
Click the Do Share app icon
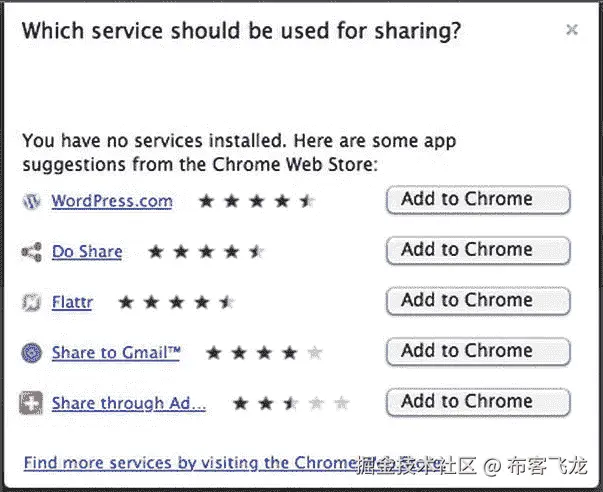tap(32, 252)
